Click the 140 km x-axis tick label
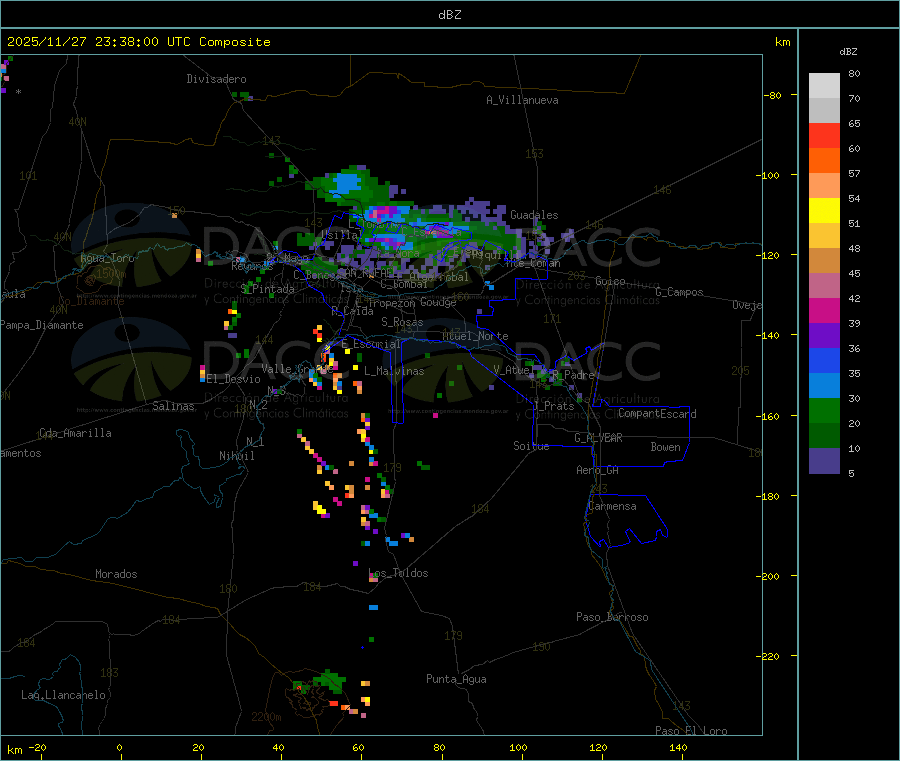The width and height of the screenshot is (900, 761). pyautogui.click(x=678, y=747)
